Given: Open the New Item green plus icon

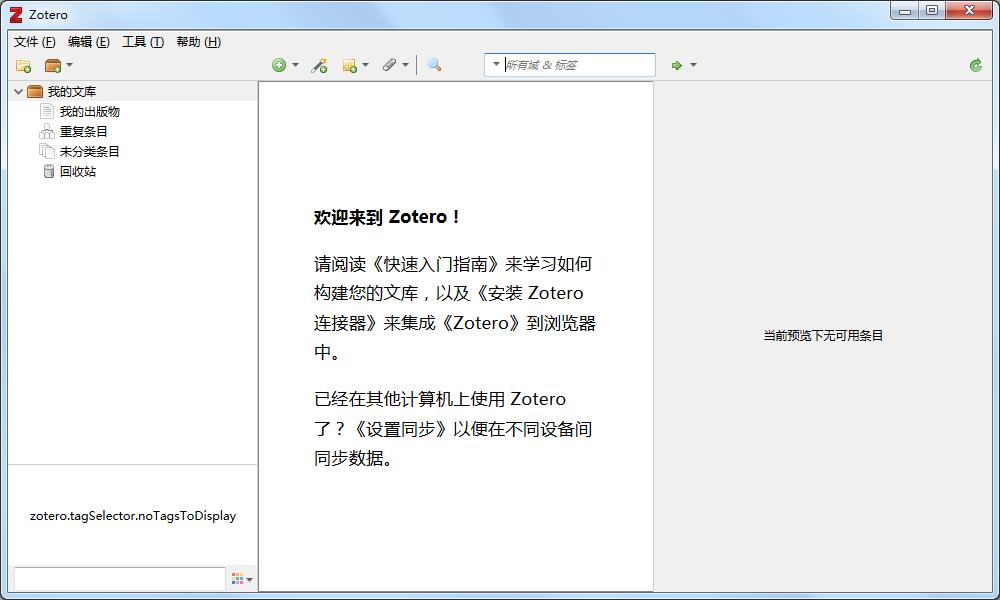Looking at the screenshot, I should click(x=280, y=64).
